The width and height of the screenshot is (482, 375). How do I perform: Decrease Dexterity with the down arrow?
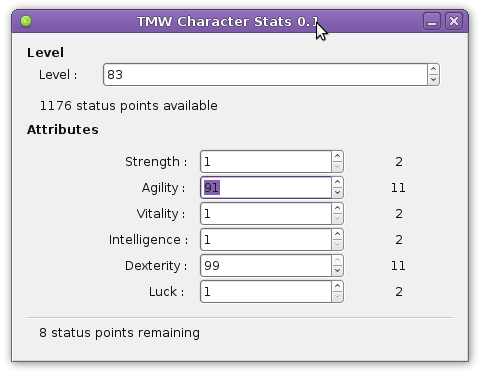337,271
